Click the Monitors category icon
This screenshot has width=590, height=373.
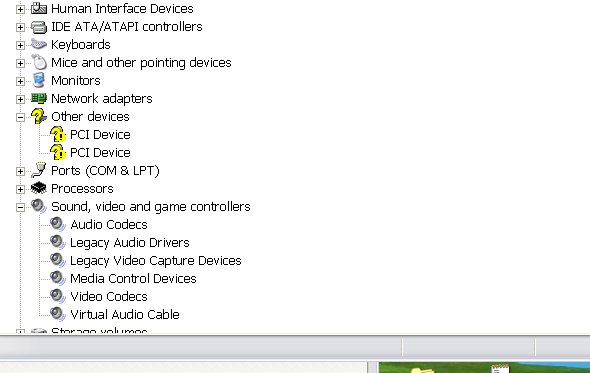[39, 81]
